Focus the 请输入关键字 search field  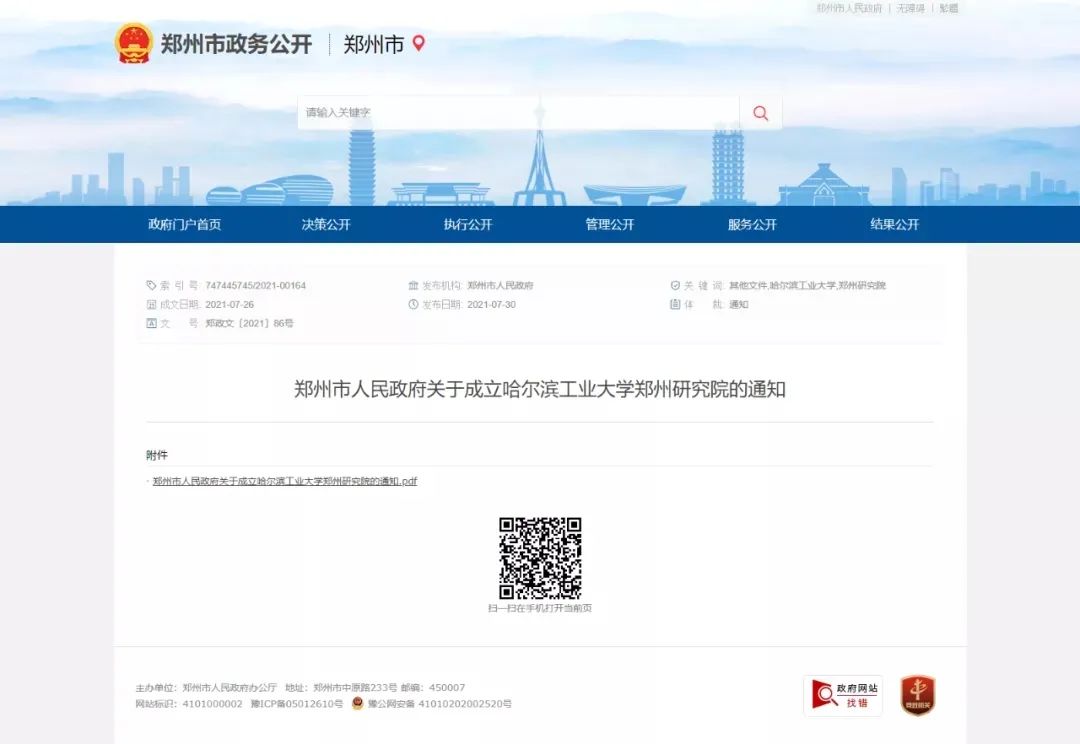pyautogui.click(x=519, y=113)
